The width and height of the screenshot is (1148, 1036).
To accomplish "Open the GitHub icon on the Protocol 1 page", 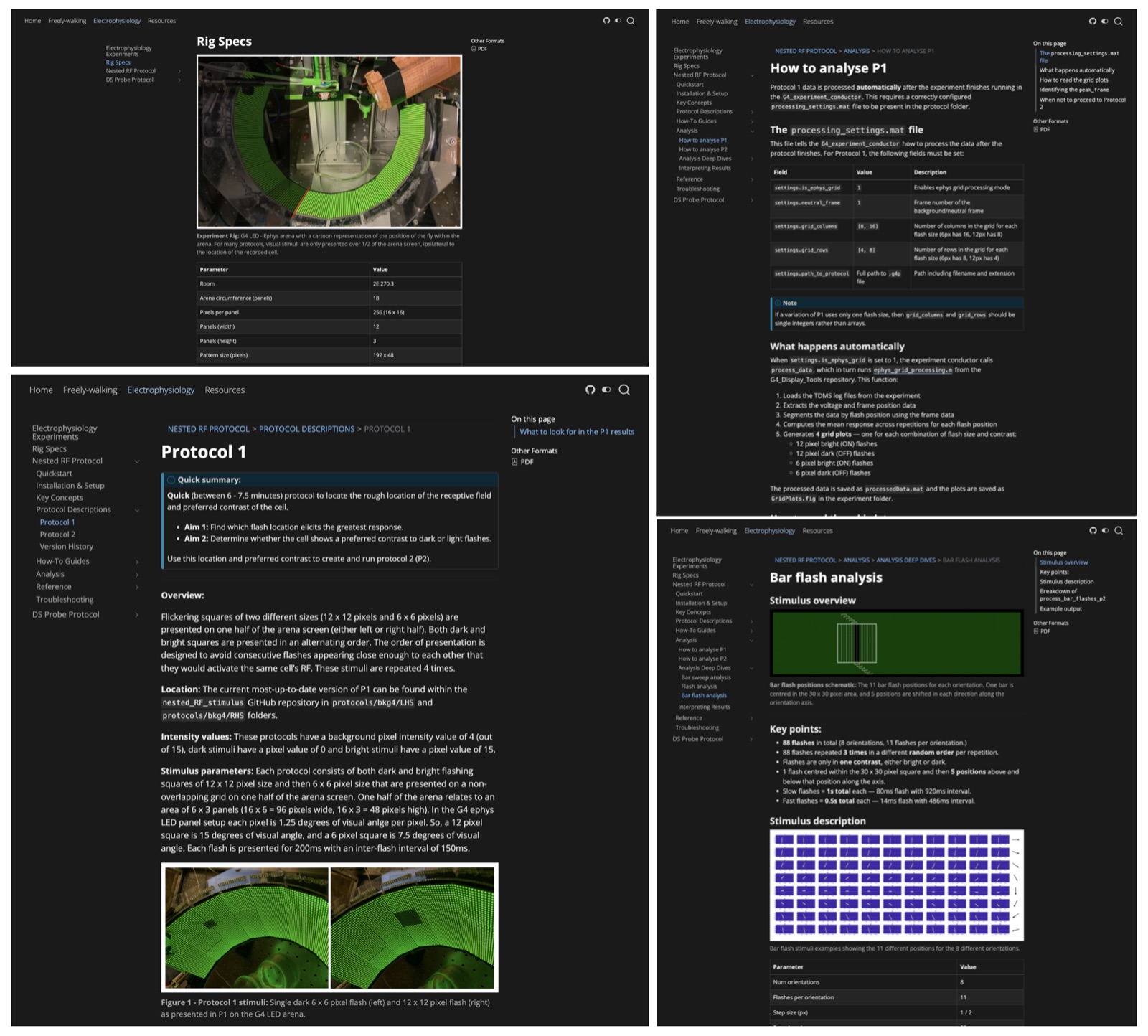I will click(x=590, y=390).
